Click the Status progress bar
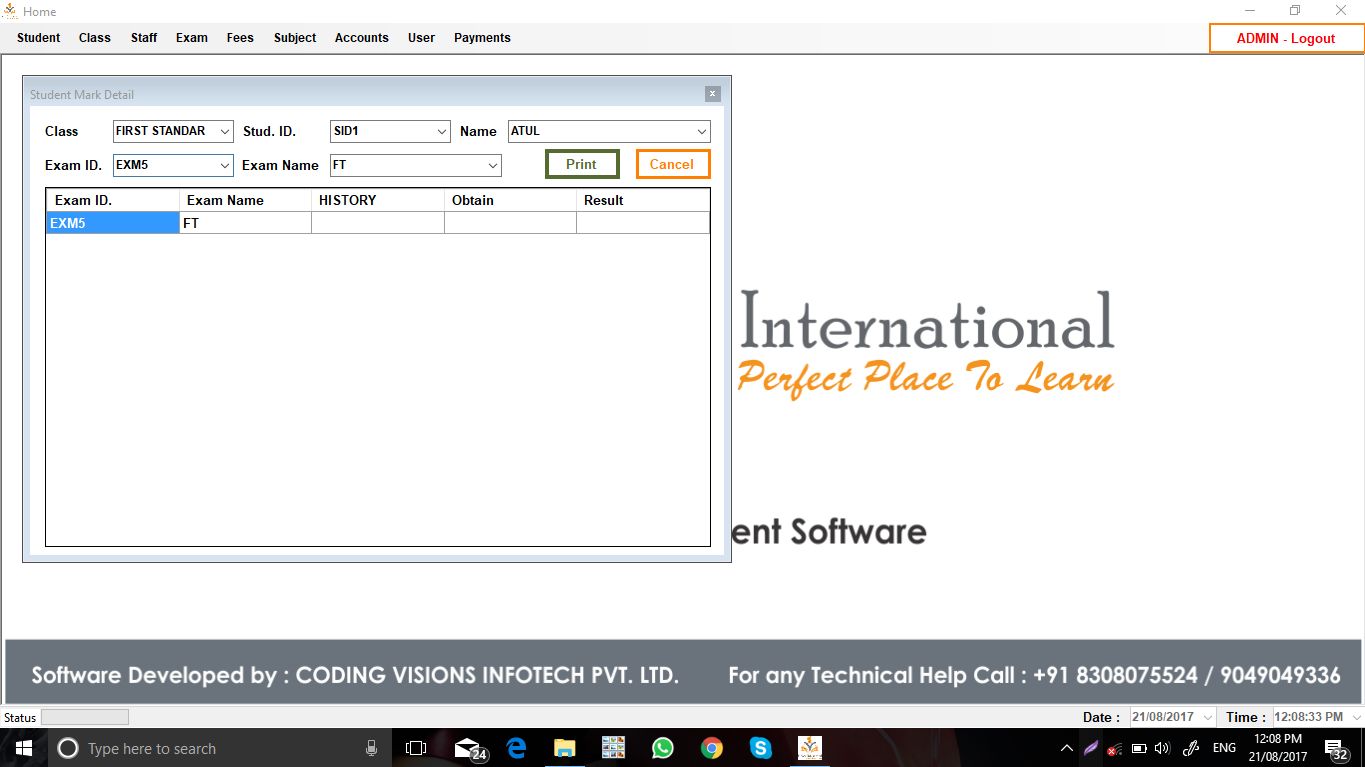This screenshot has height=767, width=1365. (85, 717)
